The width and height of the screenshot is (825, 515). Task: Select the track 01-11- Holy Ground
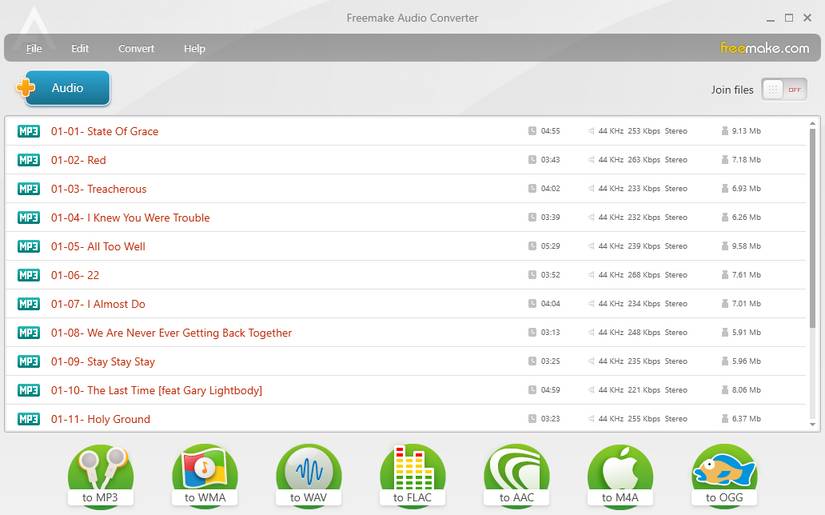(x=405, y=419)
